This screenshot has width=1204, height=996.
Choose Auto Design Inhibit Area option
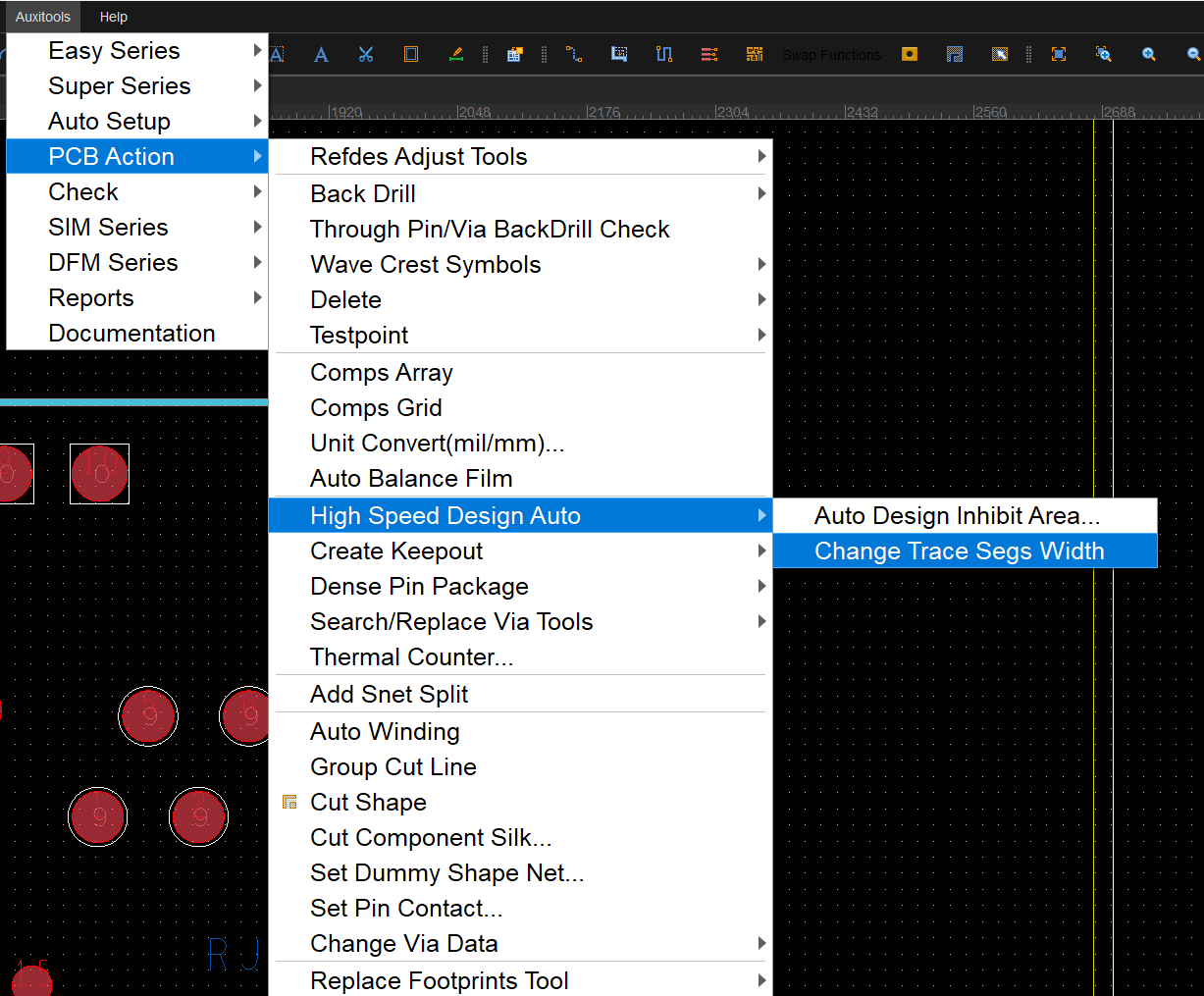957,516
